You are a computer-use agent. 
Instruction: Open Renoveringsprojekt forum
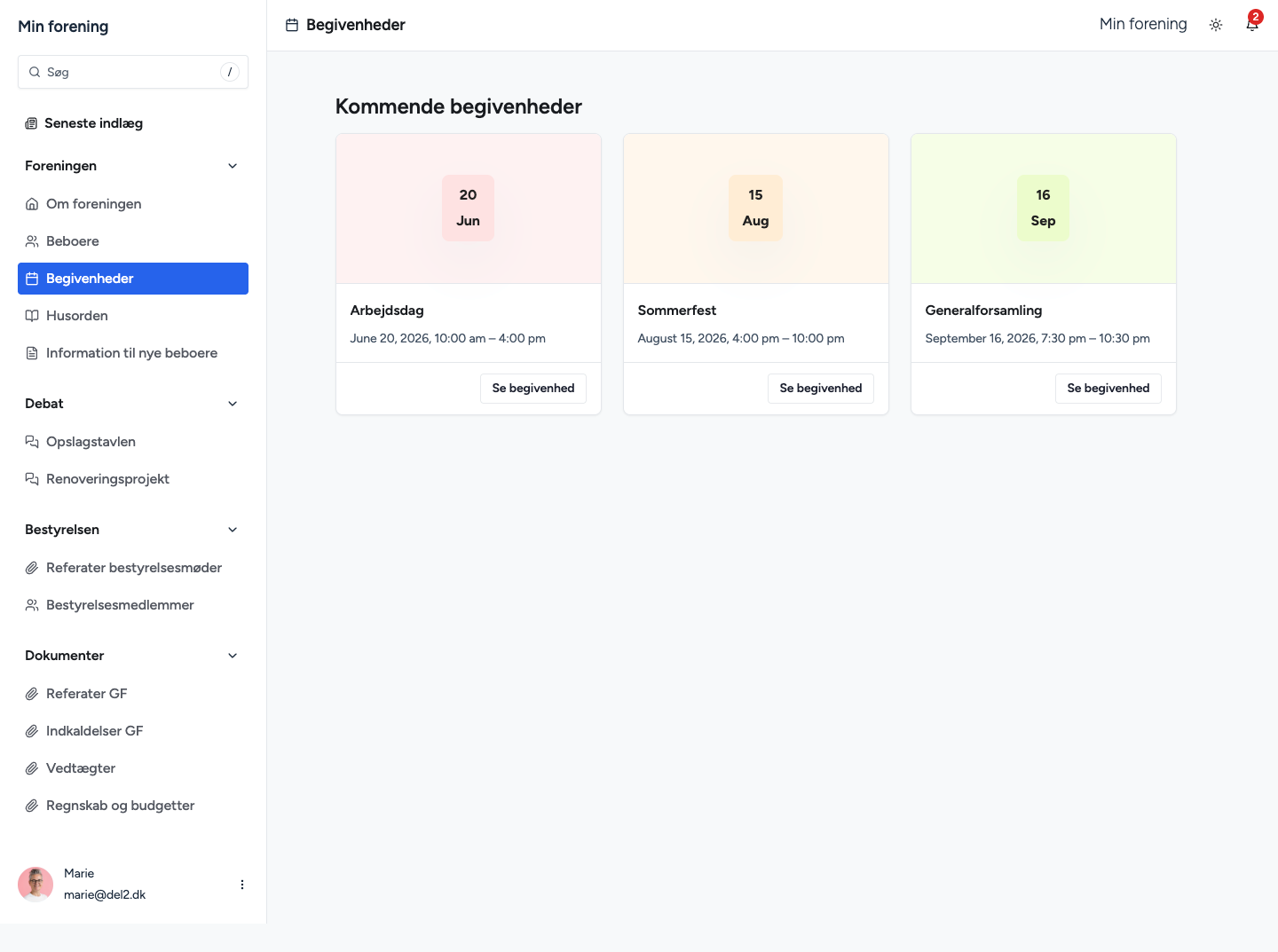(x=133, y=479)
